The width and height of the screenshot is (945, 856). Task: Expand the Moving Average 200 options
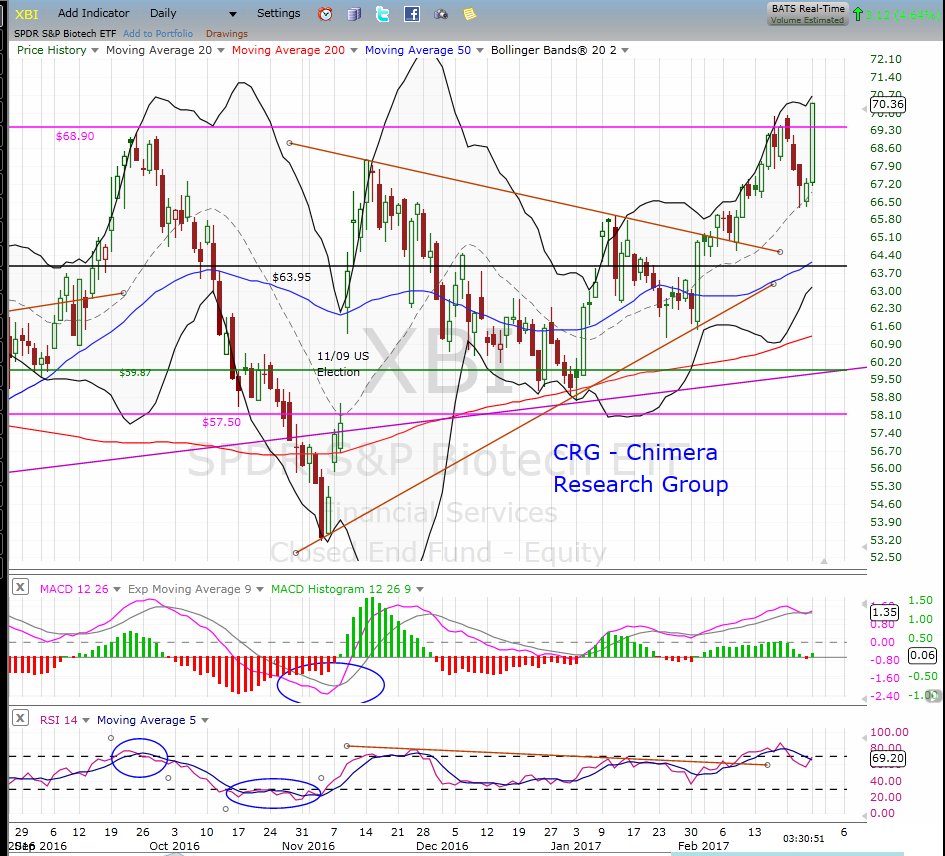pos(354,51)
